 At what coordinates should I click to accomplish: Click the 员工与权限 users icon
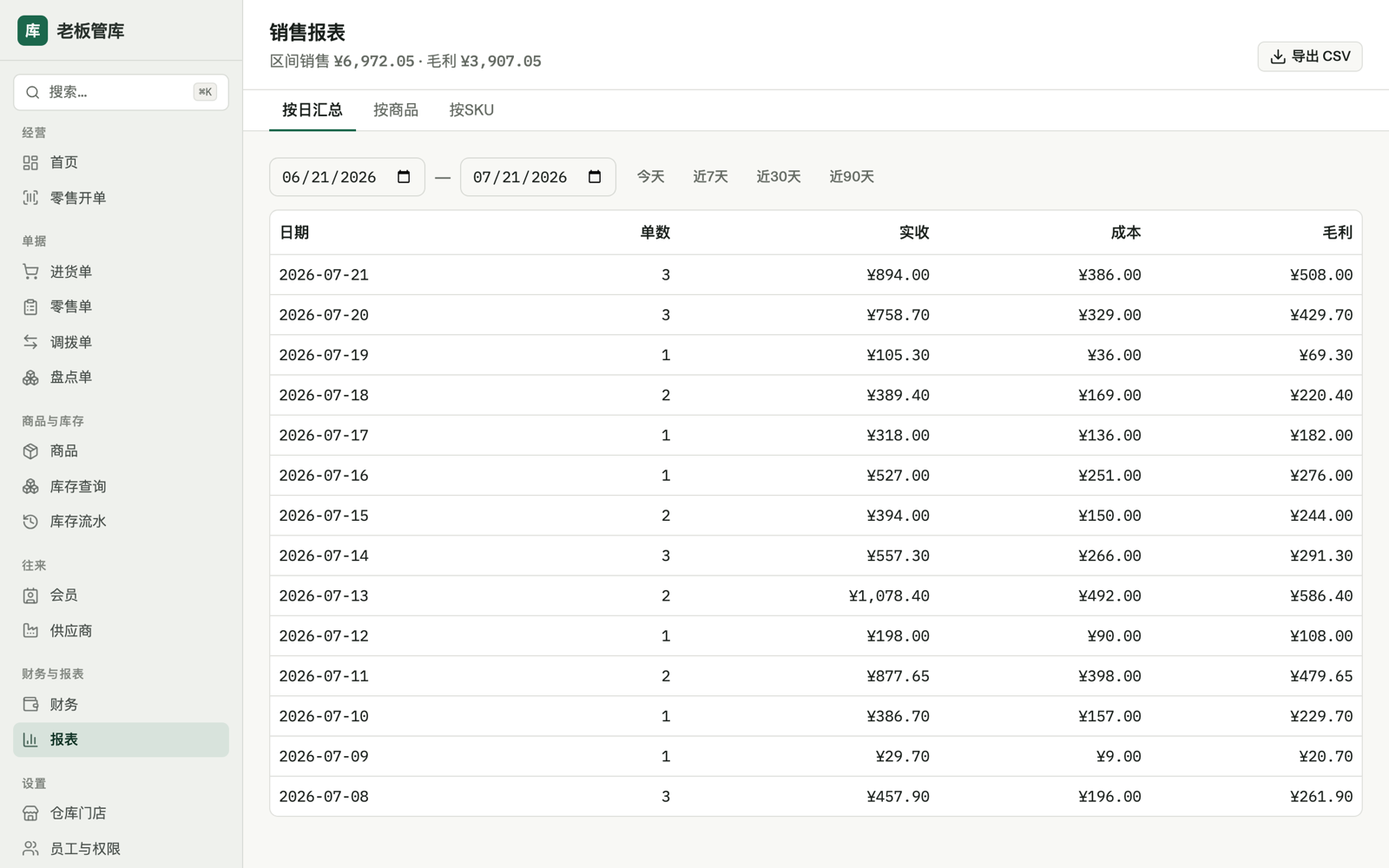click(x=30, y=849)
